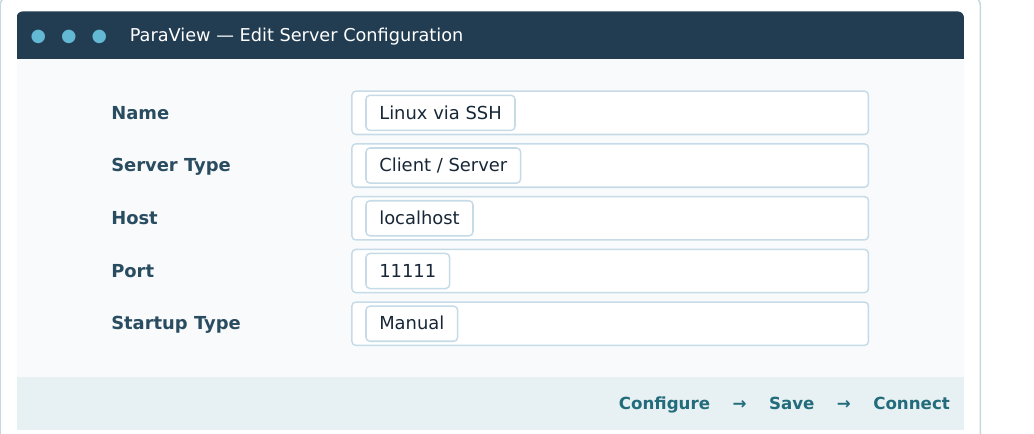Select the Port label
The image size is (1034, 434).
(133, 271)
